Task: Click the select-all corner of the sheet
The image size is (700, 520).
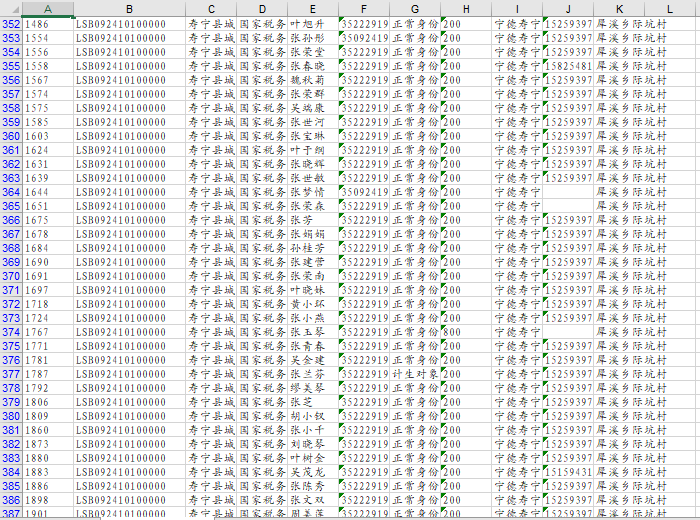Action: coord(11,9)
